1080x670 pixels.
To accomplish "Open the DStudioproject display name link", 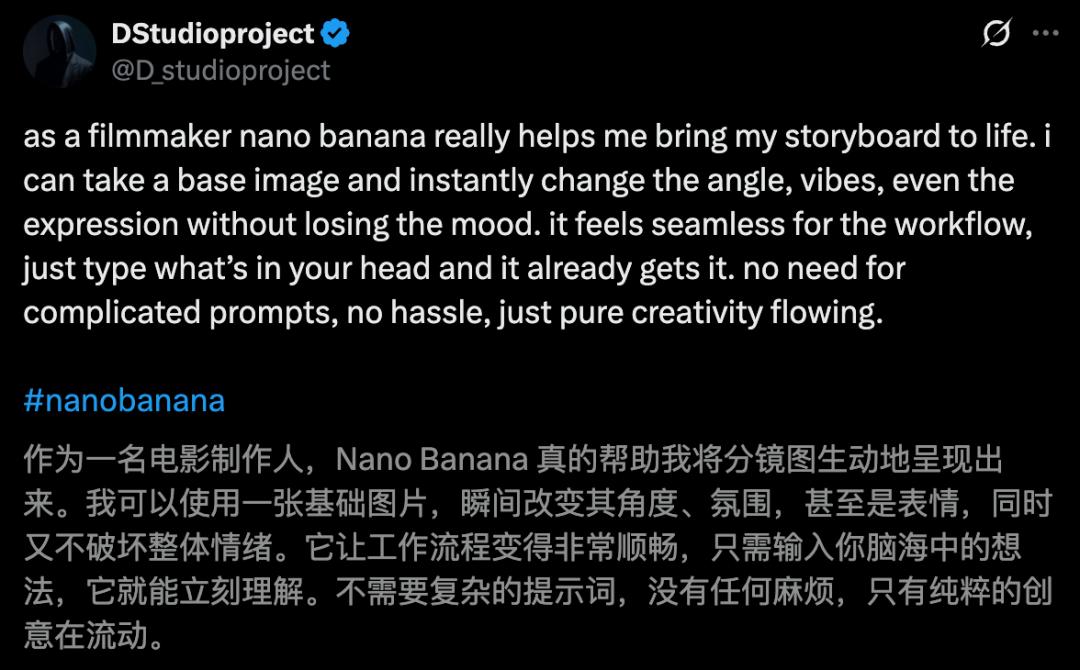I will click(x=213, y=34).
